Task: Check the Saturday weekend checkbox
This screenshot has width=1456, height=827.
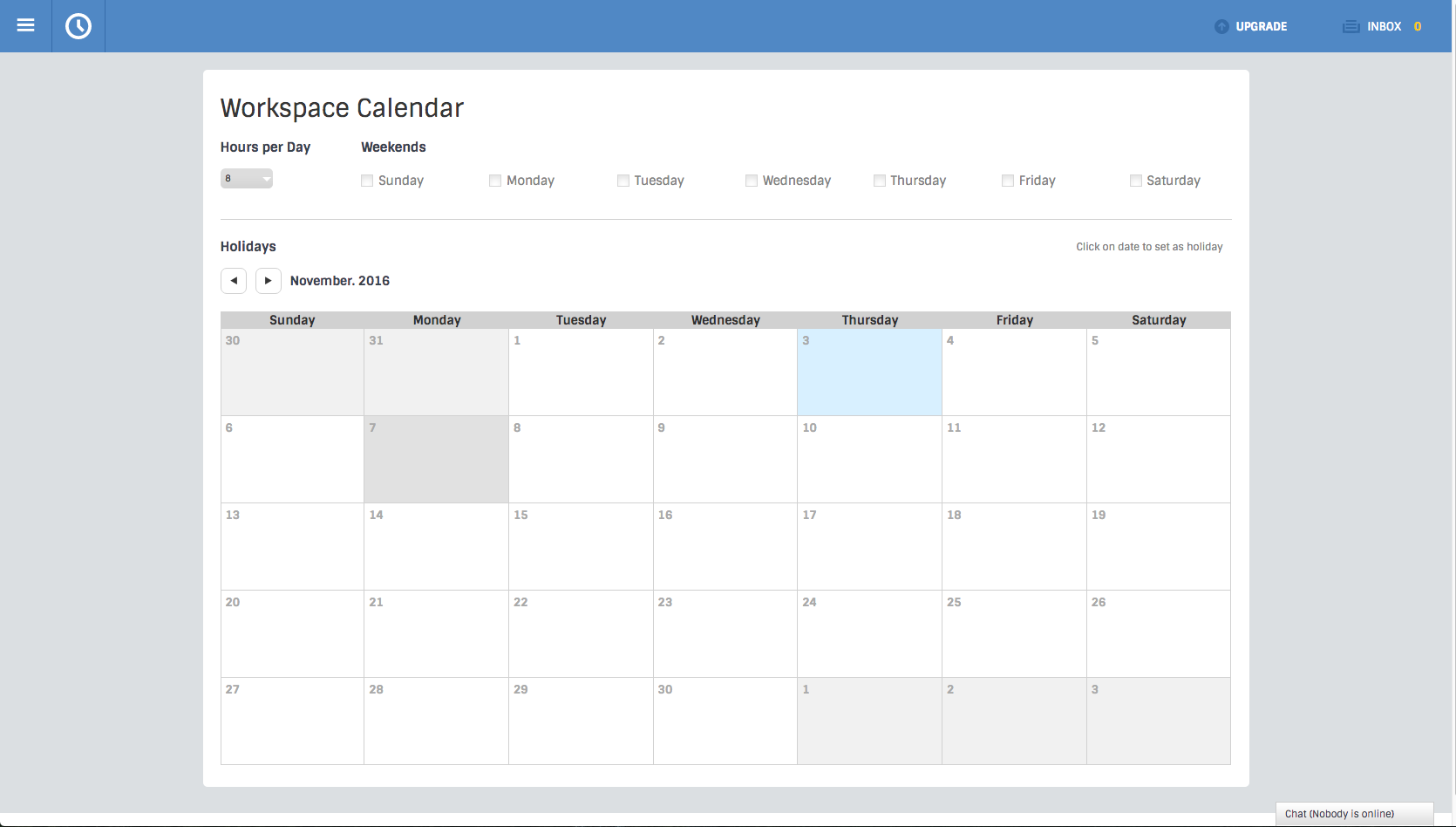Action: (1135, 181)
